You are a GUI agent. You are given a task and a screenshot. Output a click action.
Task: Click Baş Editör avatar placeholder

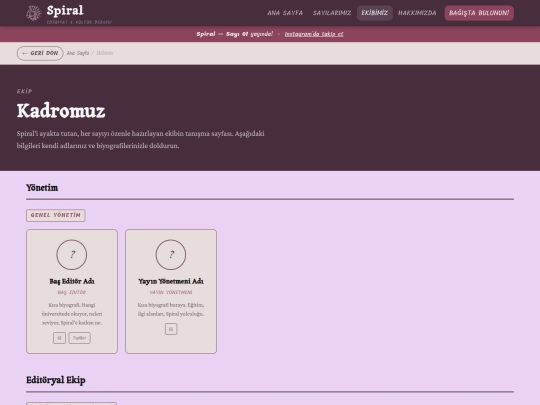coord(72,255)
